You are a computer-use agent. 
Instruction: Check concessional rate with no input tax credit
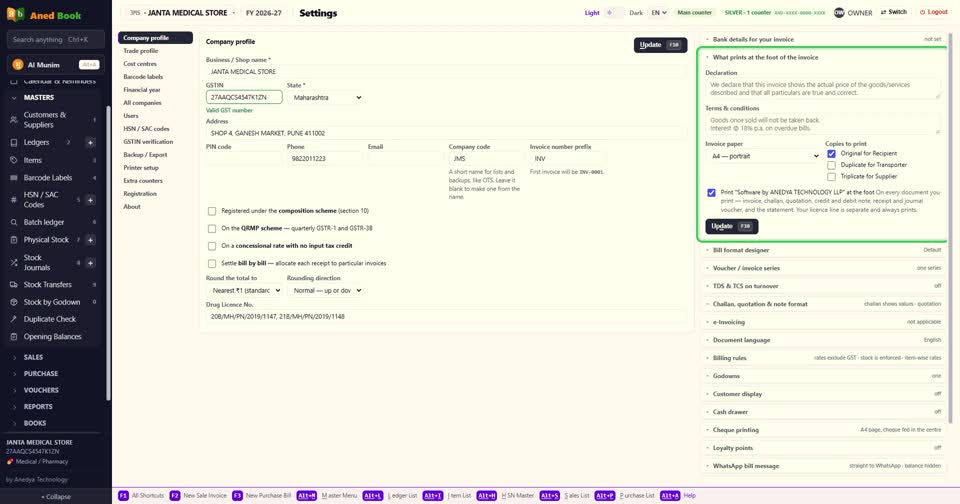pos(212,246)
